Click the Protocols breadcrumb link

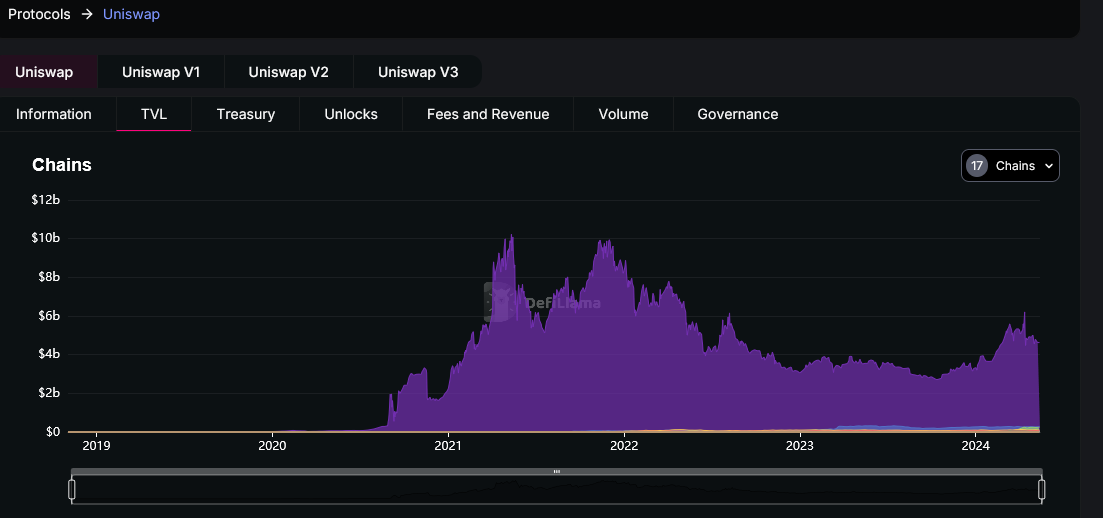(39, 14)
